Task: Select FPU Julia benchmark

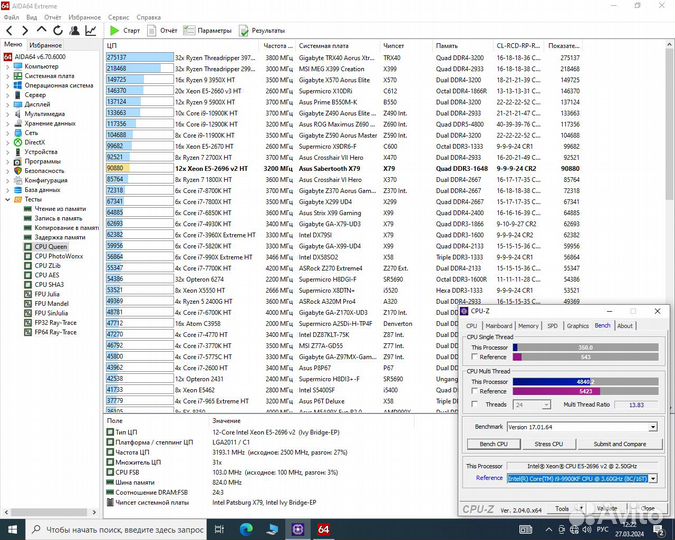Action: (47, 294)
